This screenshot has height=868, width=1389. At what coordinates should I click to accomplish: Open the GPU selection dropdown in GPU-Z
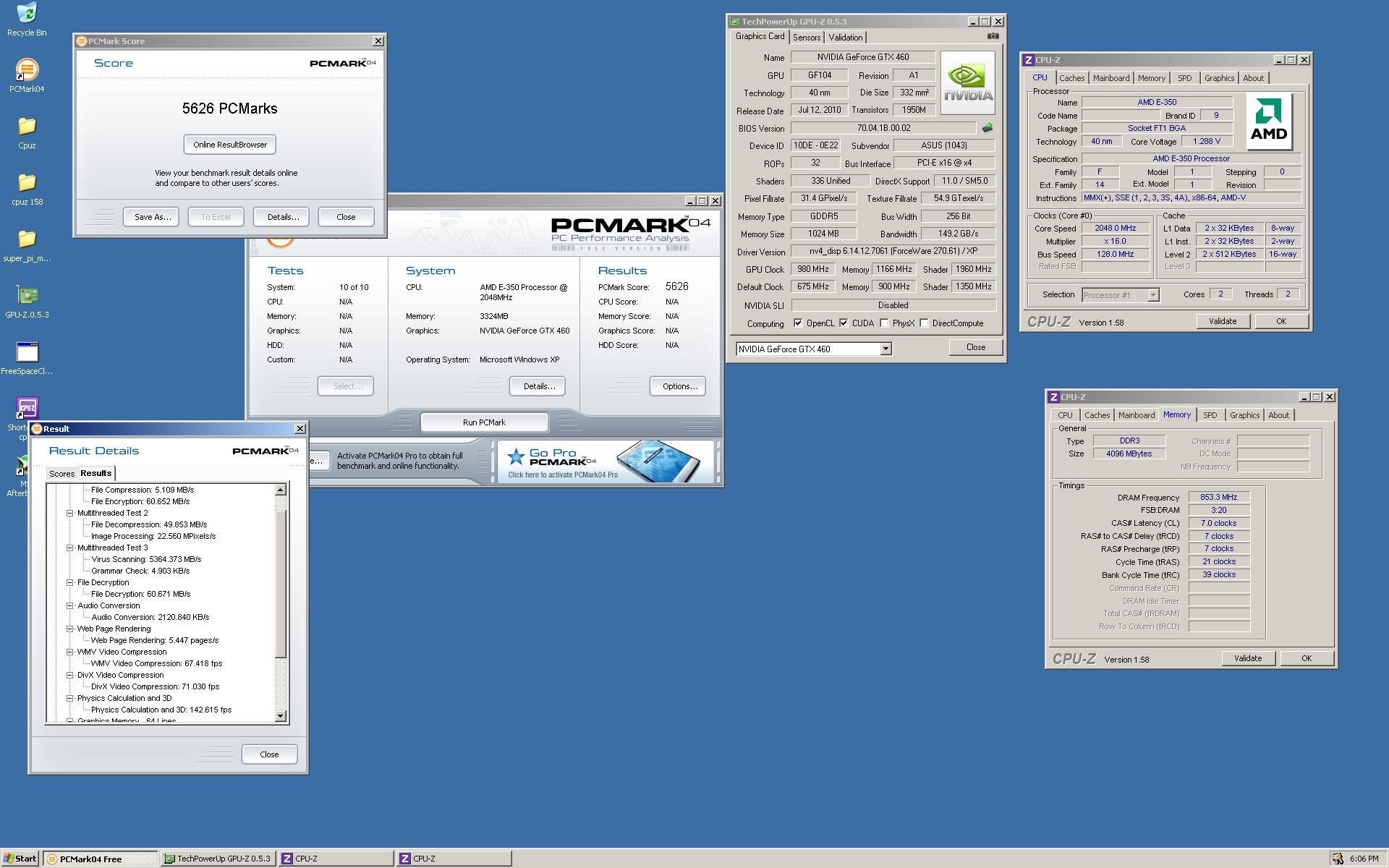885,349
